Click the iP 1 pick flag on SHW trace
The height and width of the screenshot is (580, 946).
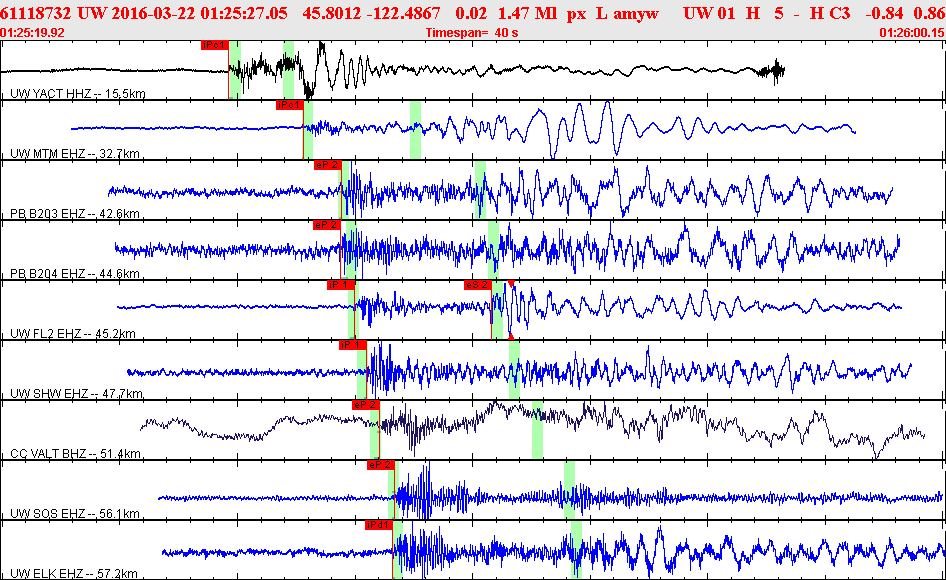point(352,345)
